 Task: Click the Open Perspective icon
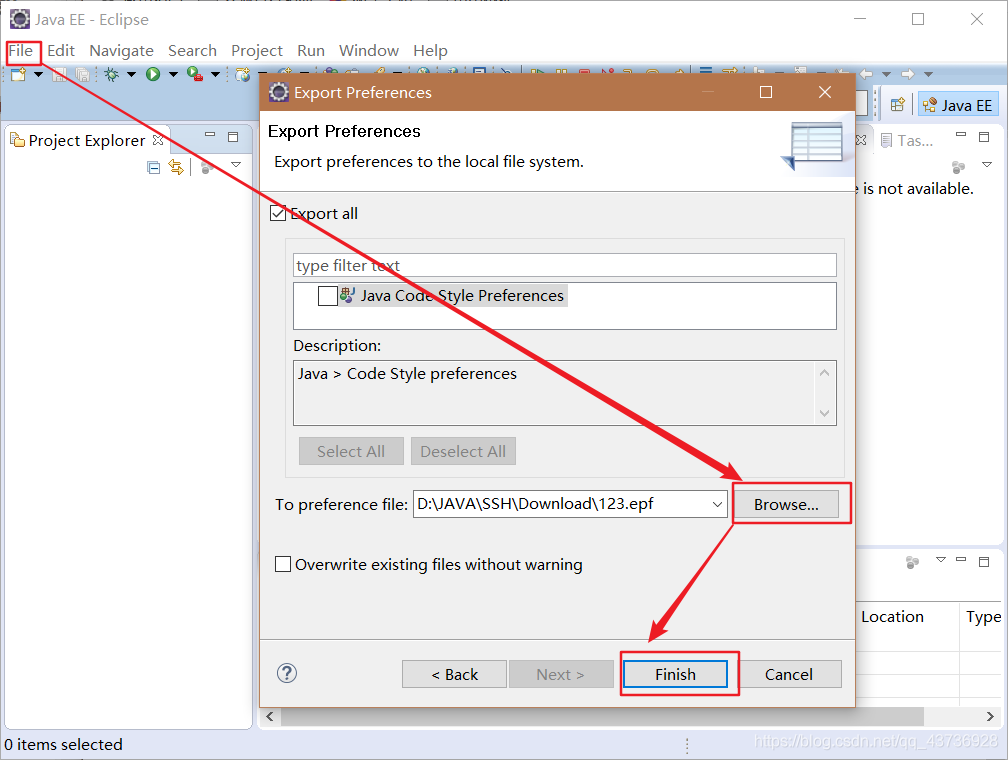[x=897, y=105]
